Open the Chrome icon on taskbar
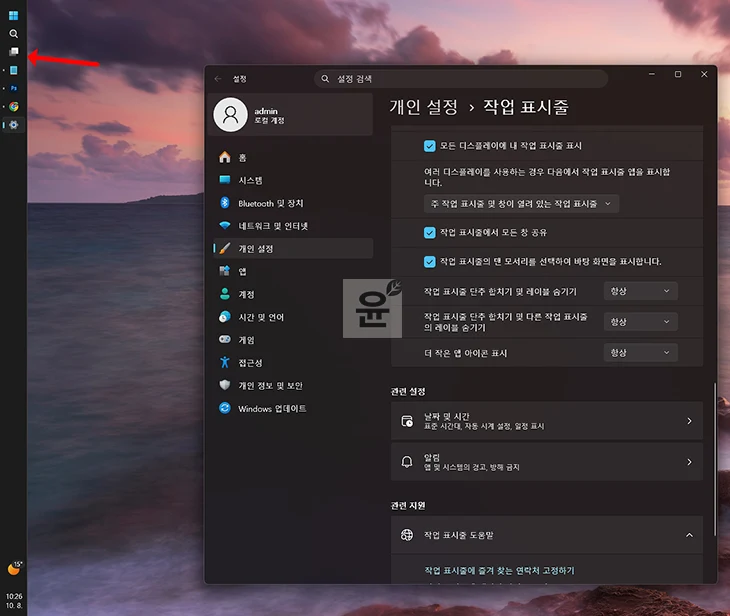 point(14,107)
